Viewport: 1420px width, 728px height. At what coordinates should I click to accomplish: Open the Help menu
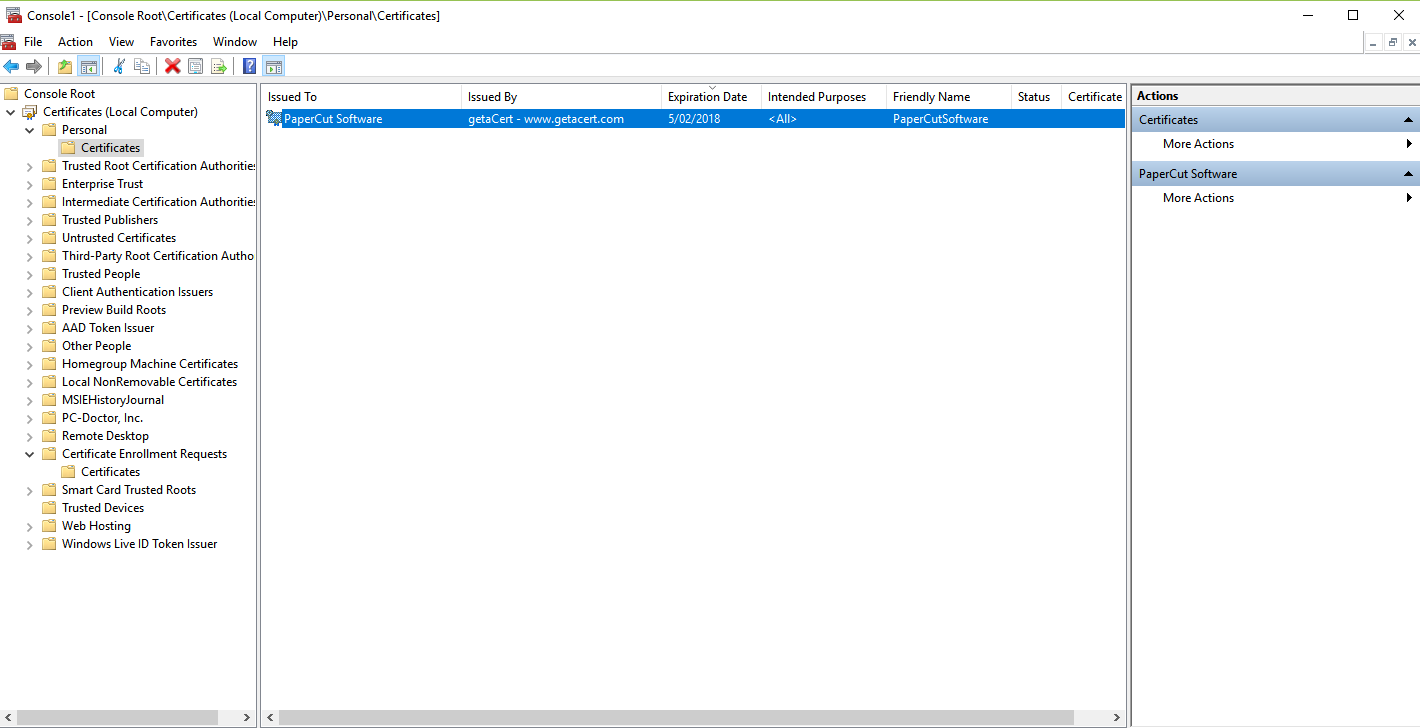coord(285,42)
